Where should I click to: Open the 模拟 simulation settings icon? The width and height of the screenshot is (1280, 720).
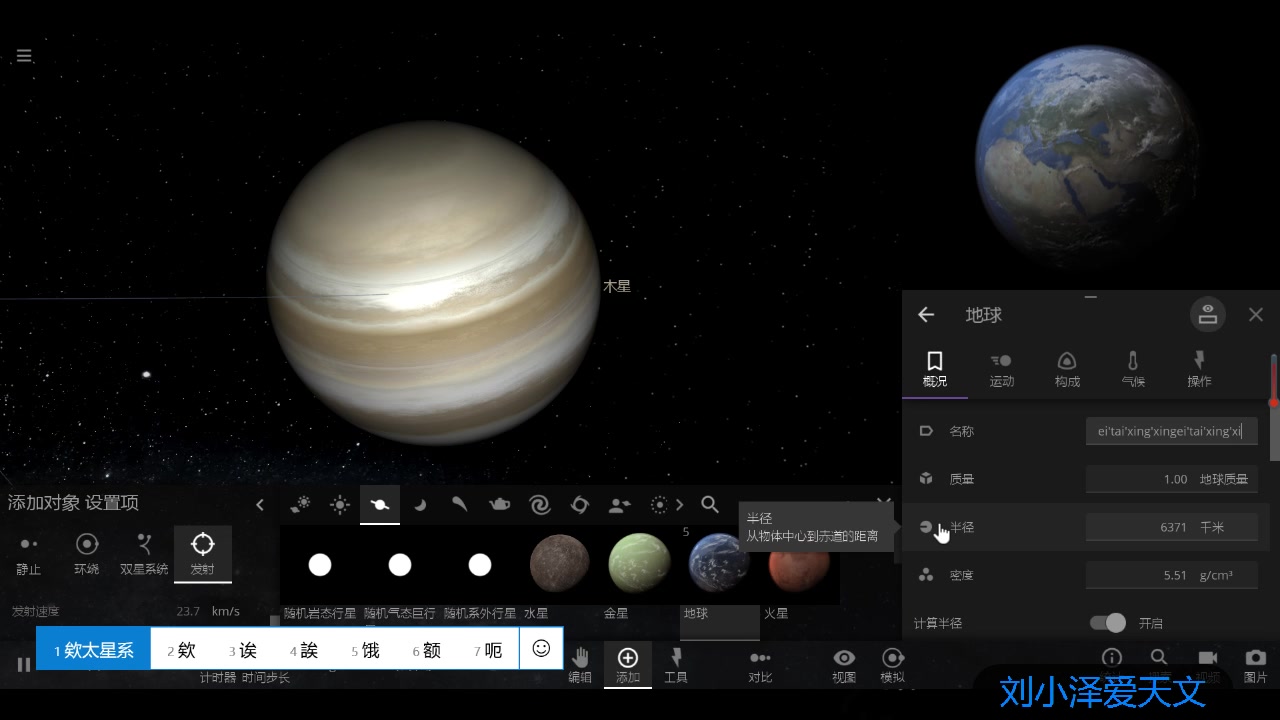pyautogui.click(x=892, y=658)
